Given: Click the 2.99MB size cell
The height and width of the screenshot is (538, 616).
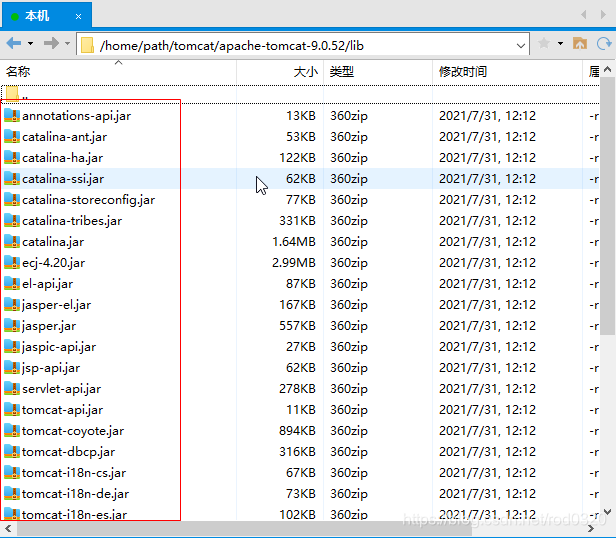Looking at the screenshot, I should pos(294,263).
